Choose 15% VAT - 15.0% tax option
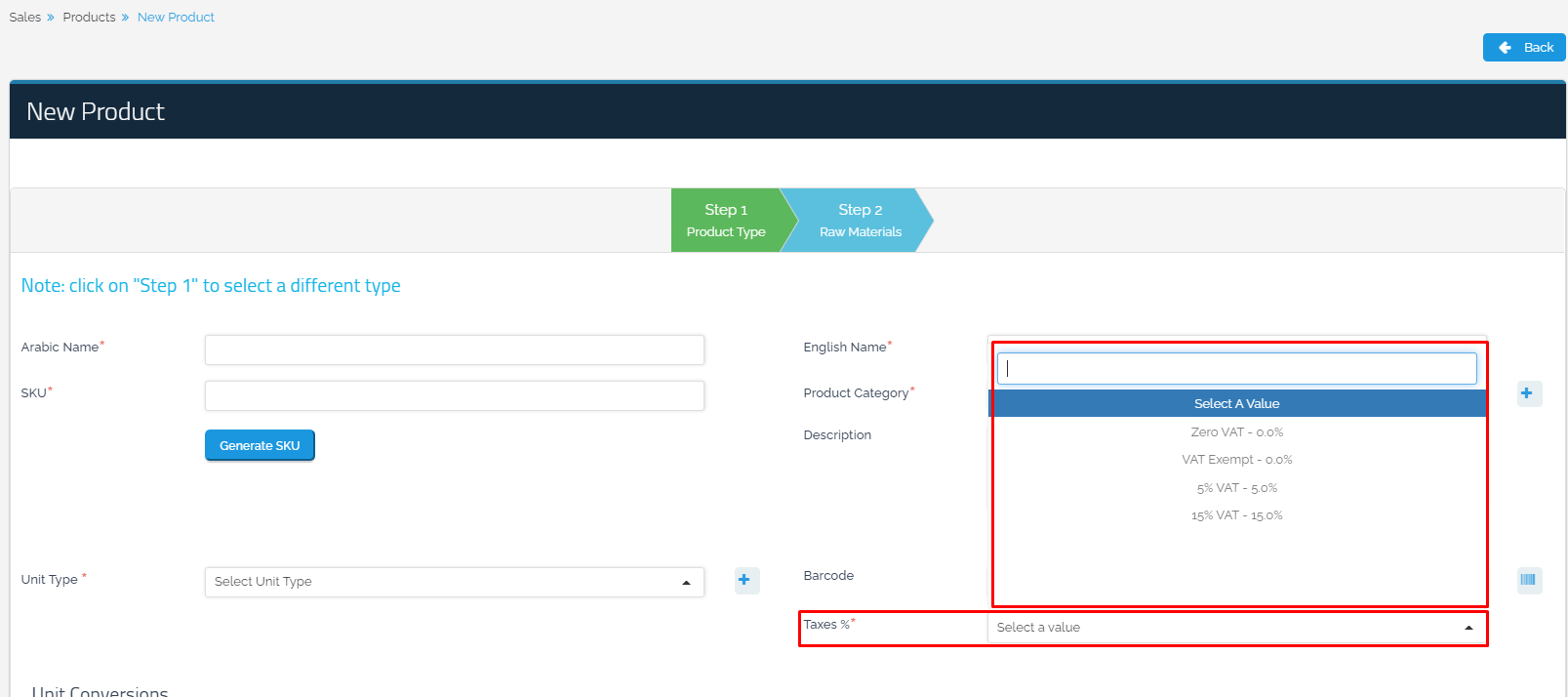The width and height of the screenshot is (1568, 697). tap(1236, 515)
